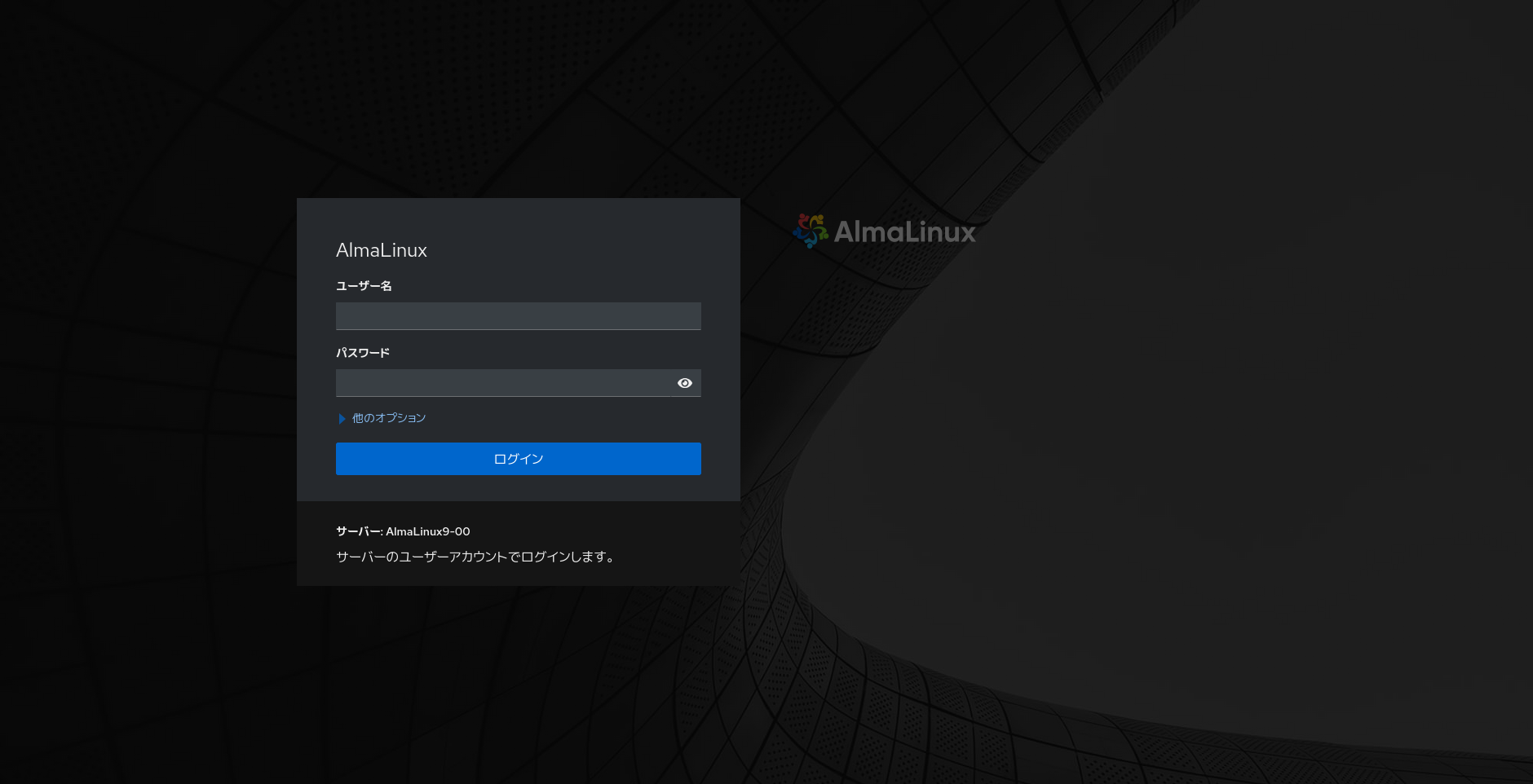Screen dimensions: 1533x784
Task: Click the blue ログイン button
Action: pyautogui.click(x=519, y=459)
